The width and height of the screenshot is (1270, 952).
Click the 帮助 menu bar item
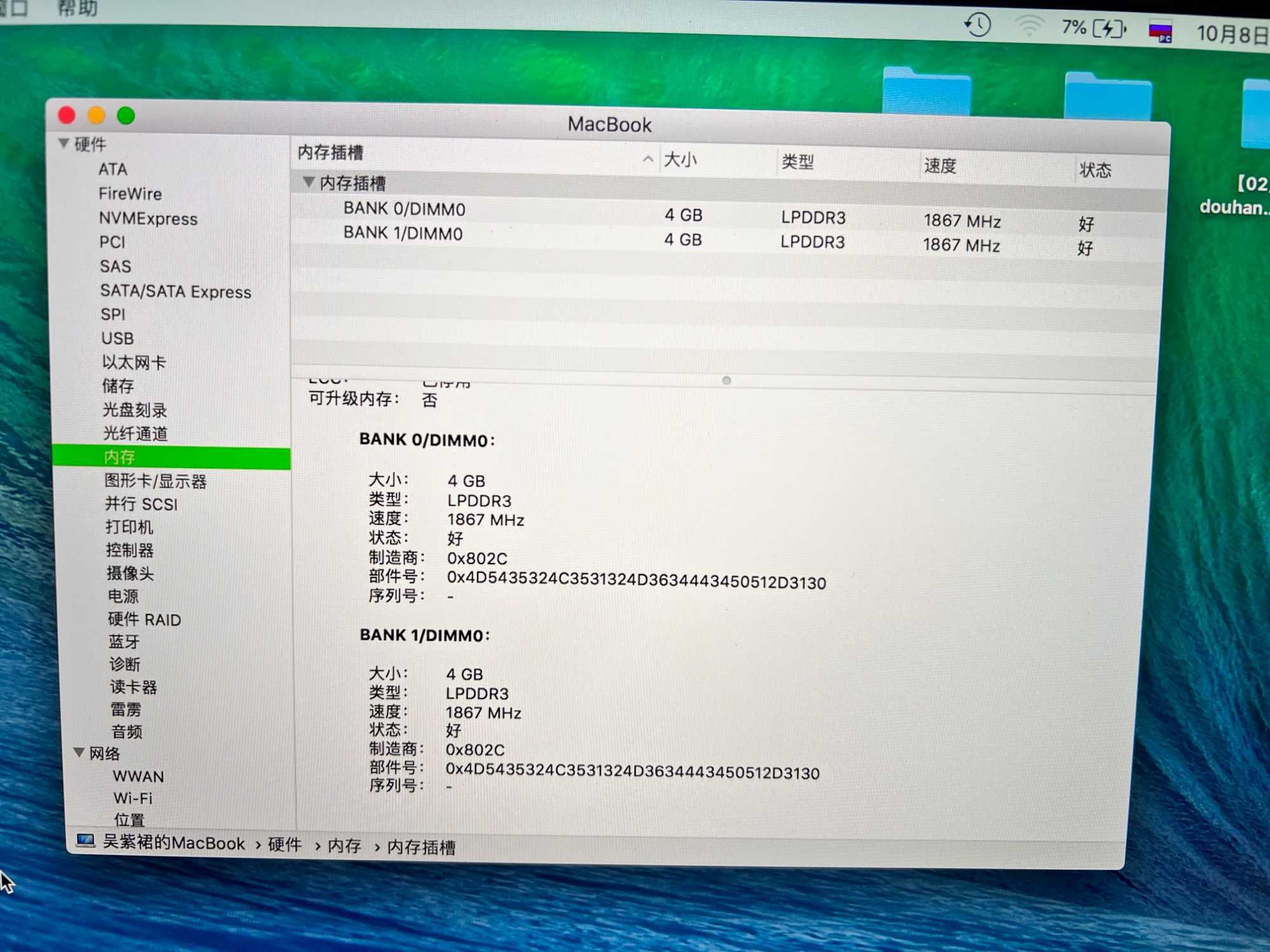[77, 8]
